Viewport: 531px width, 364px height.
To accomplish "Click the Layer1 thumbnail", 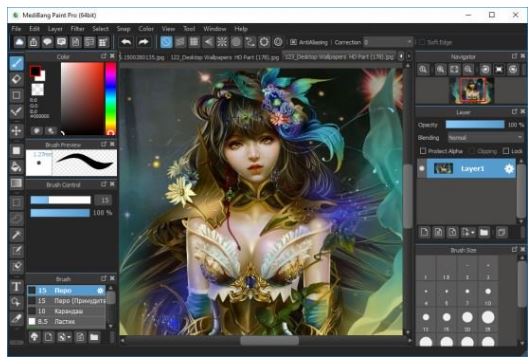I will [443, 168].
